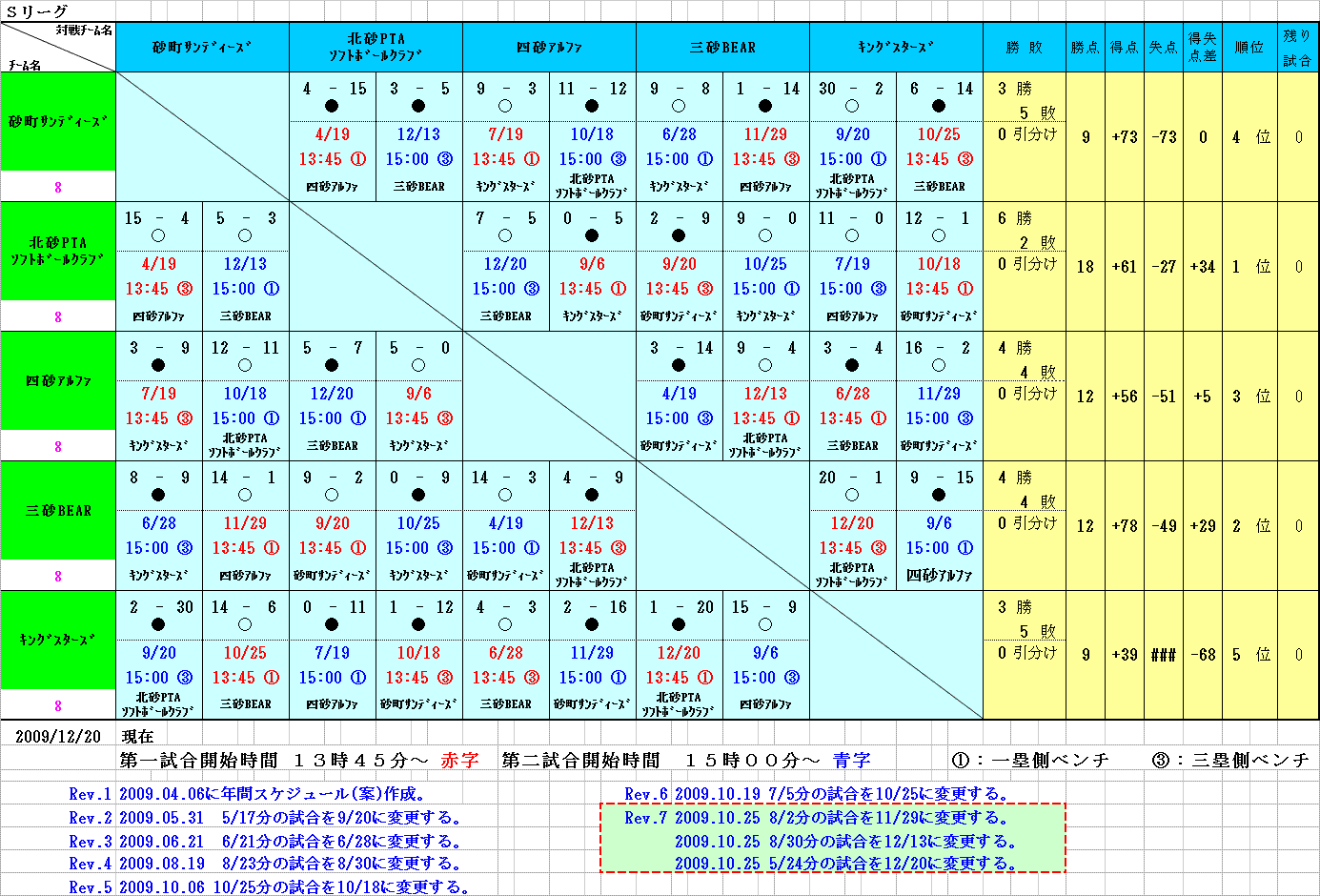This screenshot has width=1320, height=896.
Task: Click the -68 goal difference cell
Action: (1202, 655)
